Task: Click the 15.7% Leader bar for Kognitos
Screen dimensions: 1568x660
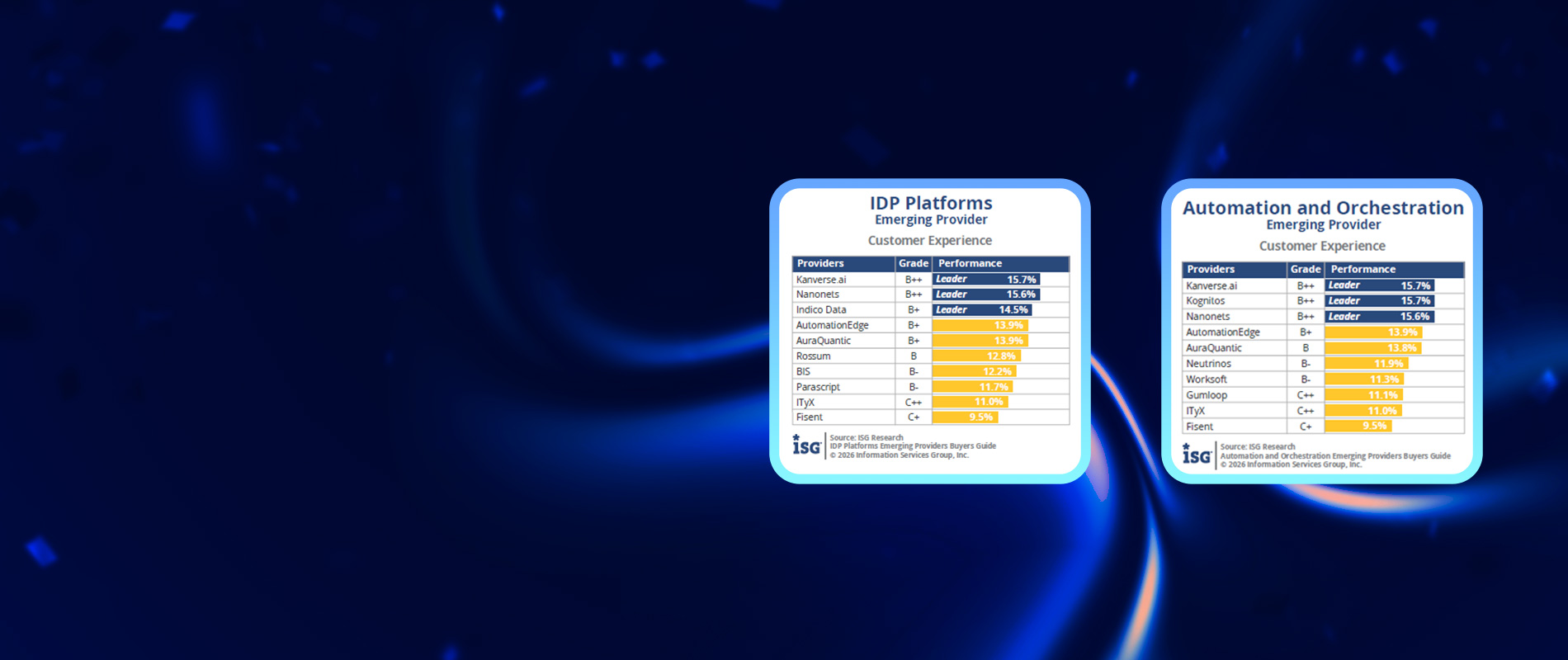Action: [1380, 301]
